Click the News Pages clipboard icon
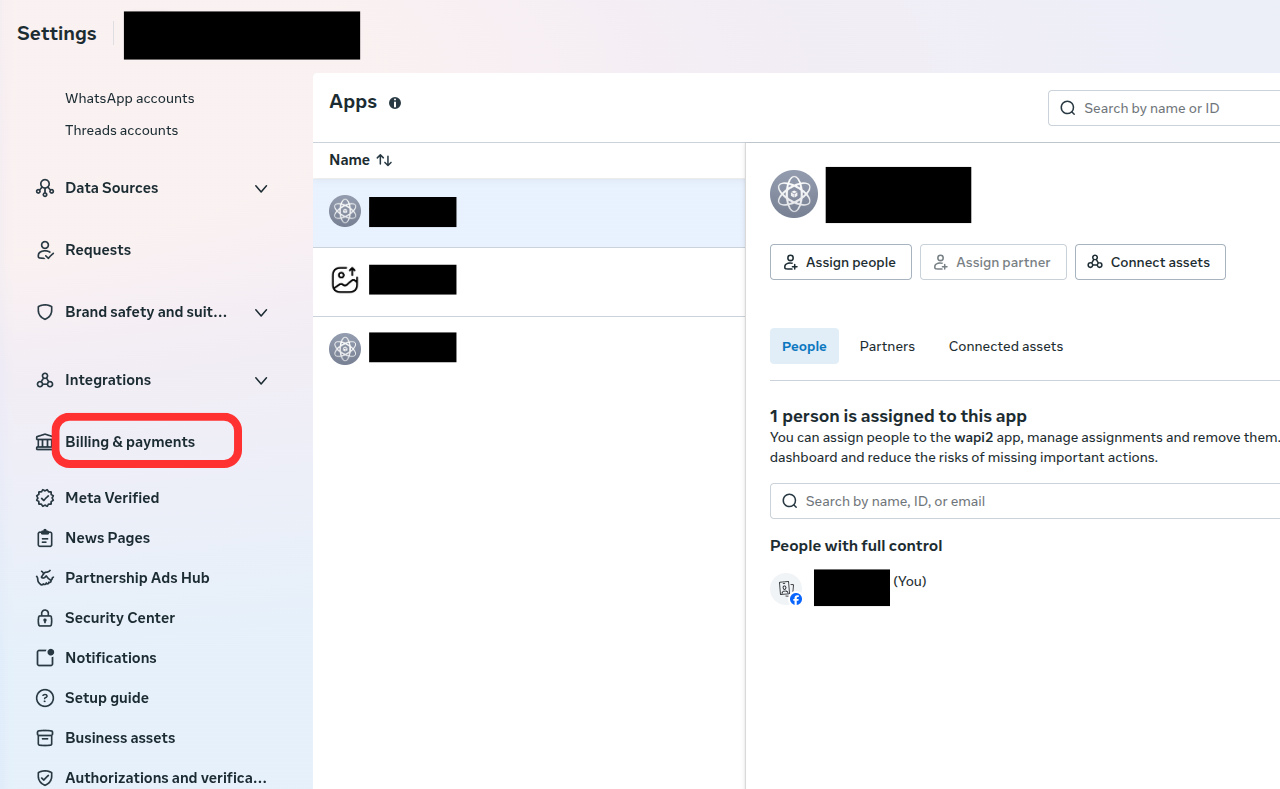The width and height of the screenshot is (1280, 789). click(44, 538)
